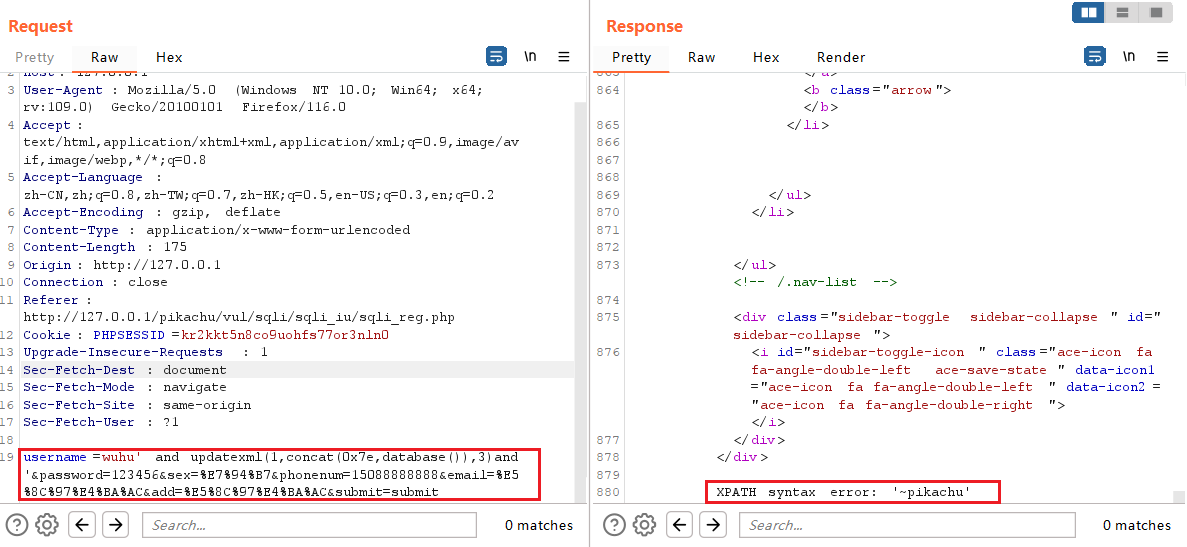Click the PHPSESSID cookie value
Screen dimensions: 1187x547
[285, 334]
